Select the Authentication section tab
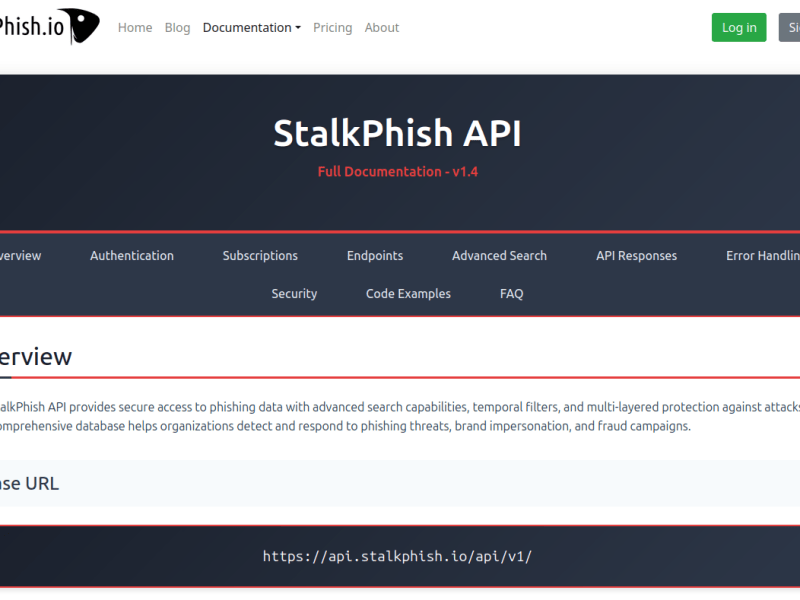 pos(131,255)
